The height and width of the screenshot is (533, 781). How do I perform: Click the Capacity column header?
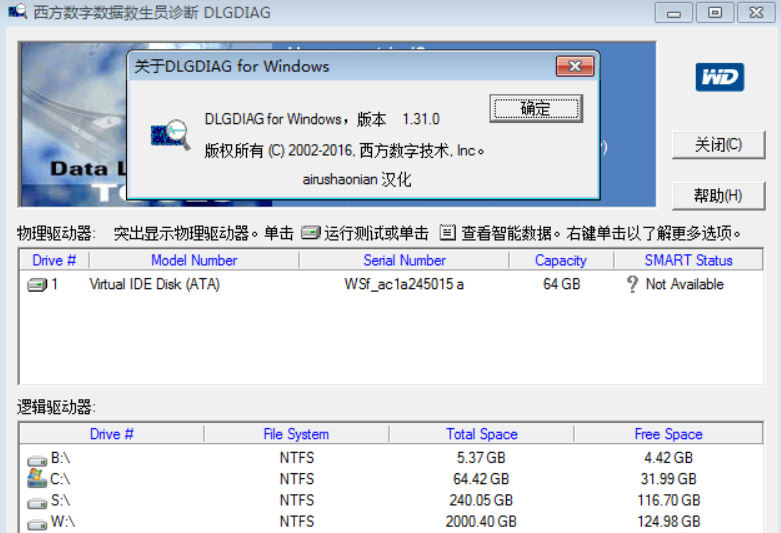click(561, 260)
